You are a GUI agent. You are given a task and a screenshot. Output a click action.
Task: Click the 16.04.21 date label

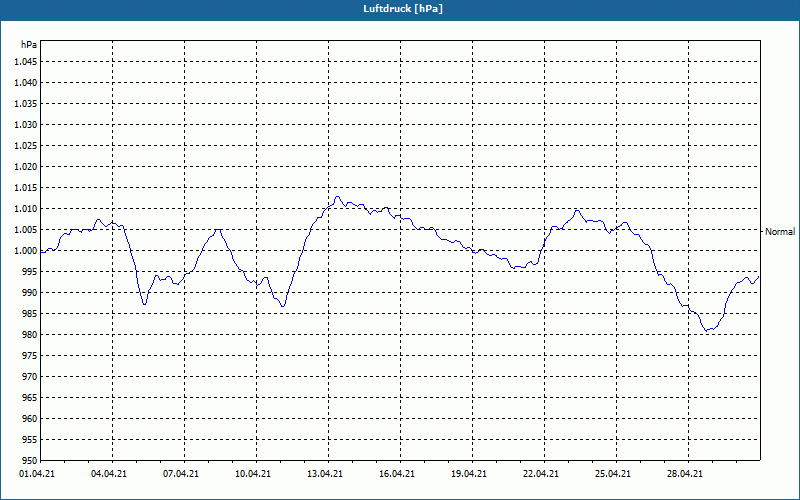[x=397, y=474]
